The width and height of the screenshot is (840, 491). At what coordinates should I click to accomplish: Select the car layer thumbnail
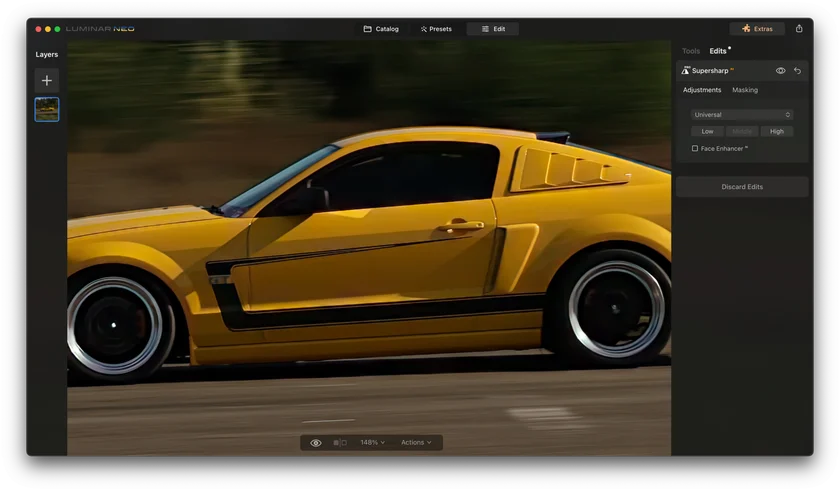click(47, 109)
